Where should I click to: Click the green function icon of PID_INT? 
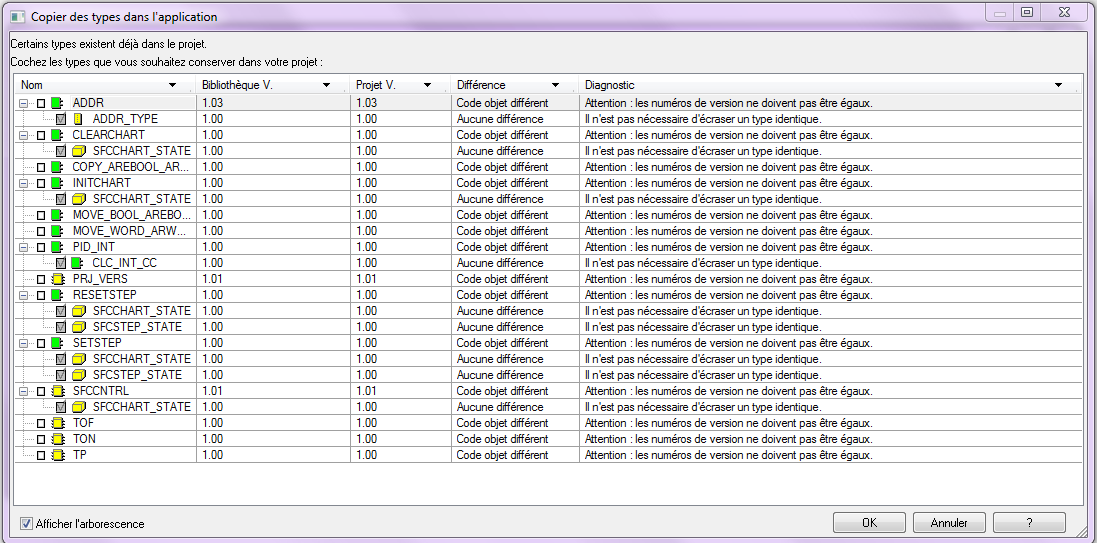pyautogui.click(x=57, y=247)
